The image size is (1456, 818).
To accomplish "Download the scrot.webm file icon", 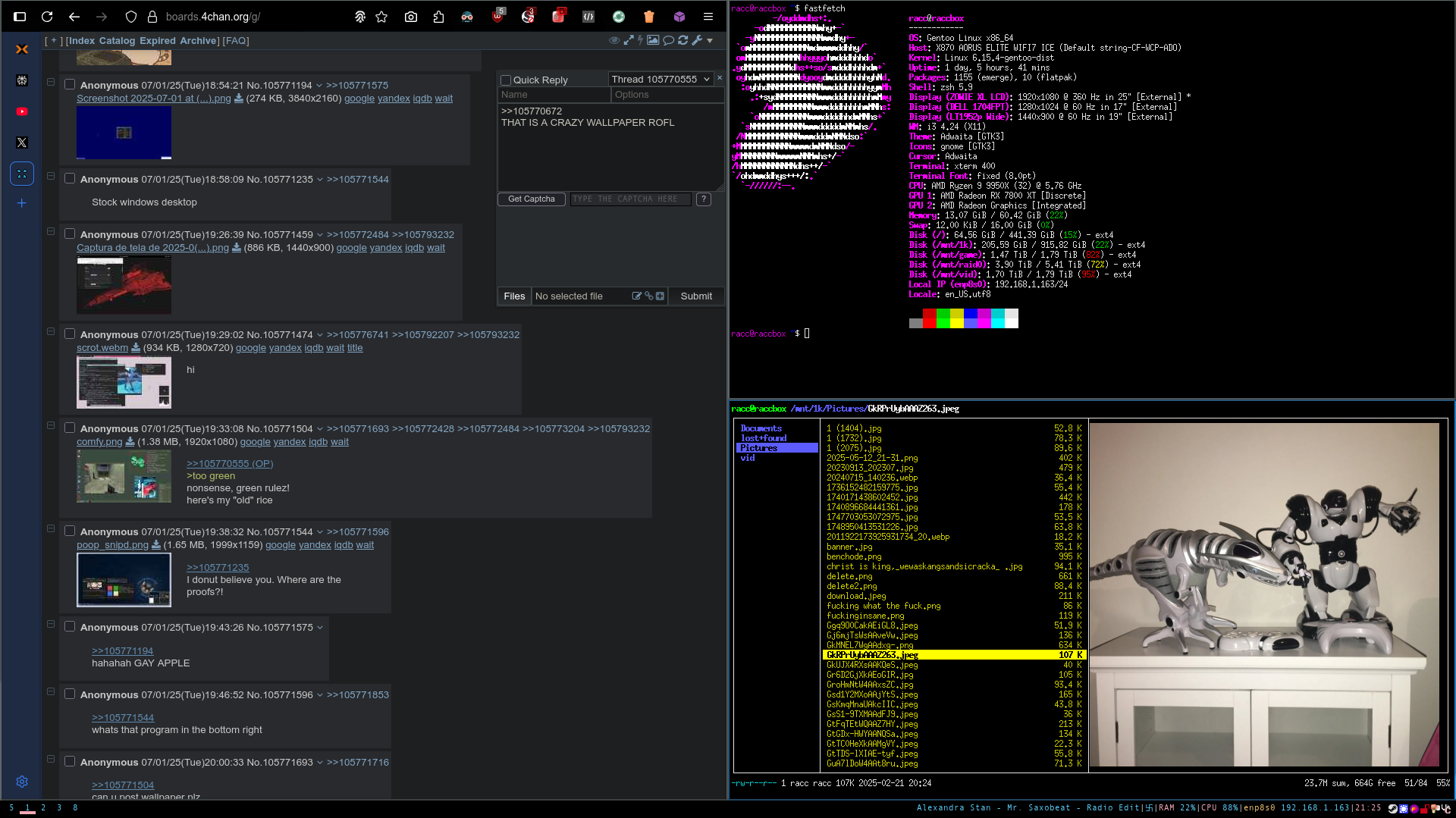I will (136, 348).
